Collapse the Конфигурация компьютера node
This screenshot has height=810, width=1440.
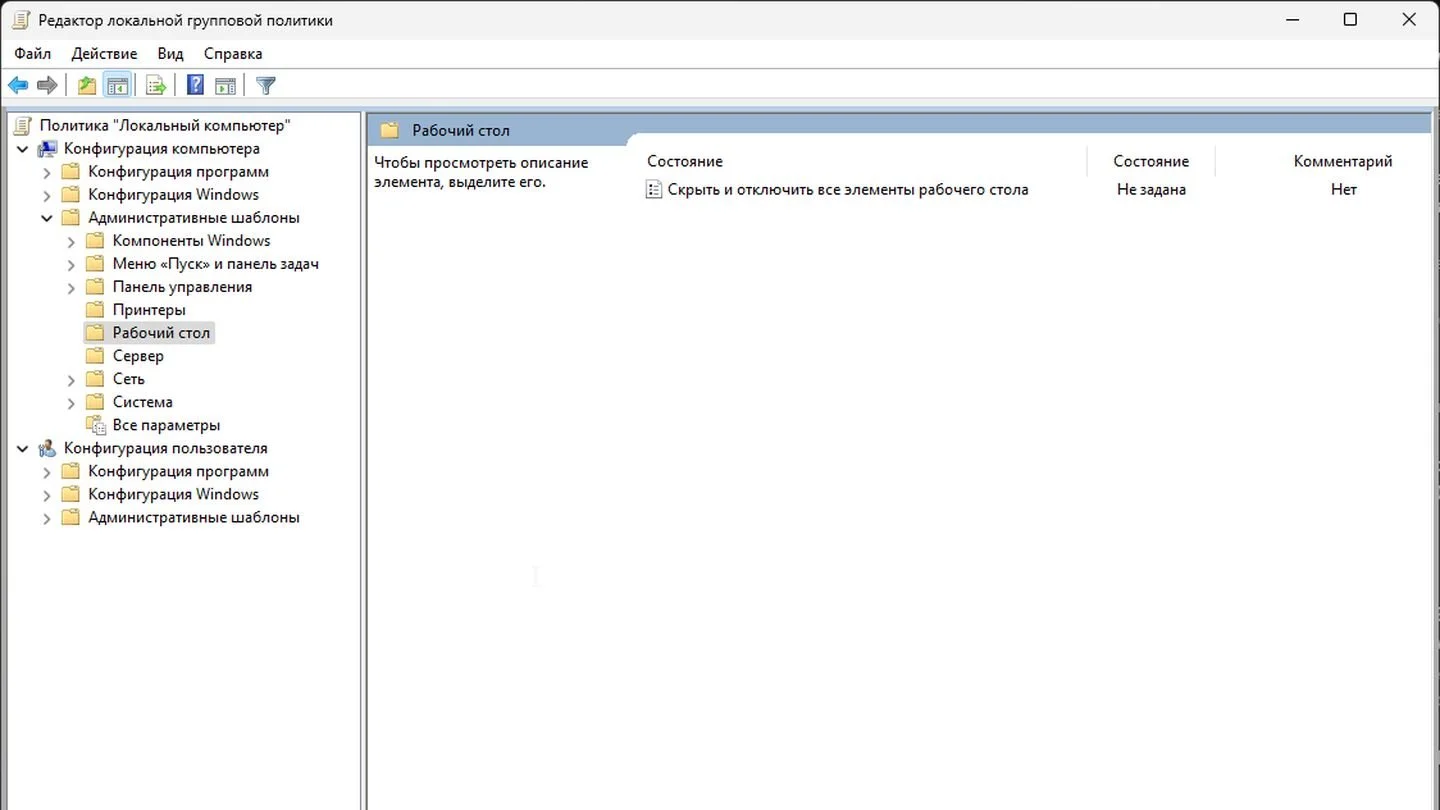coord(23,149)
